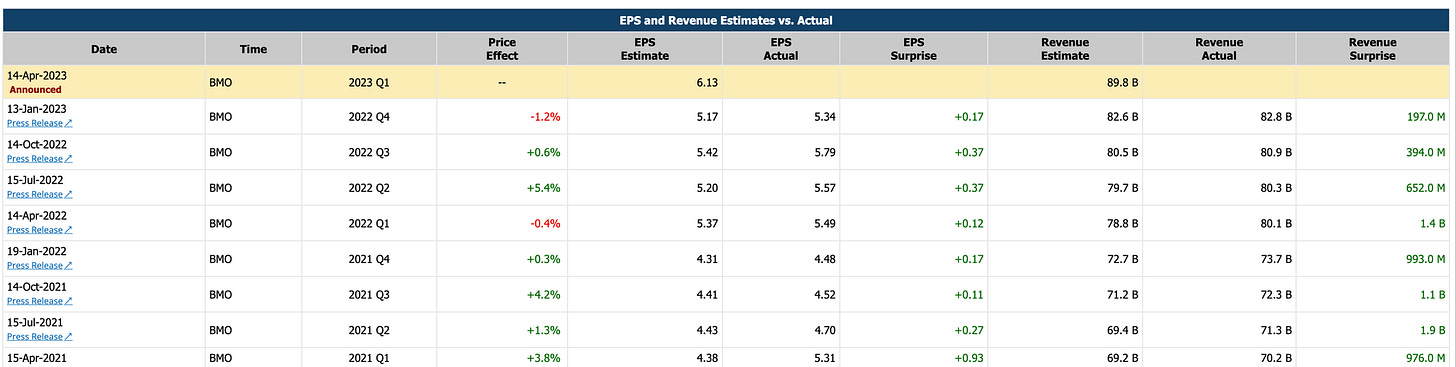The height and width of the screenshot is (367, 1456).
Task: Click the 1.4 B revenue surprise
Action: point(1433,223)
